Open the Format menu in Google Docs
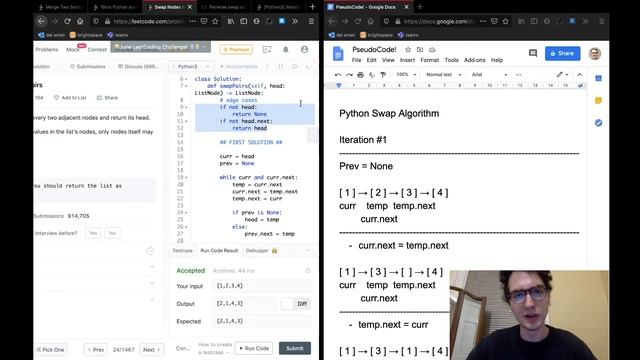This screenshot has height=360, width=640. 429,60
